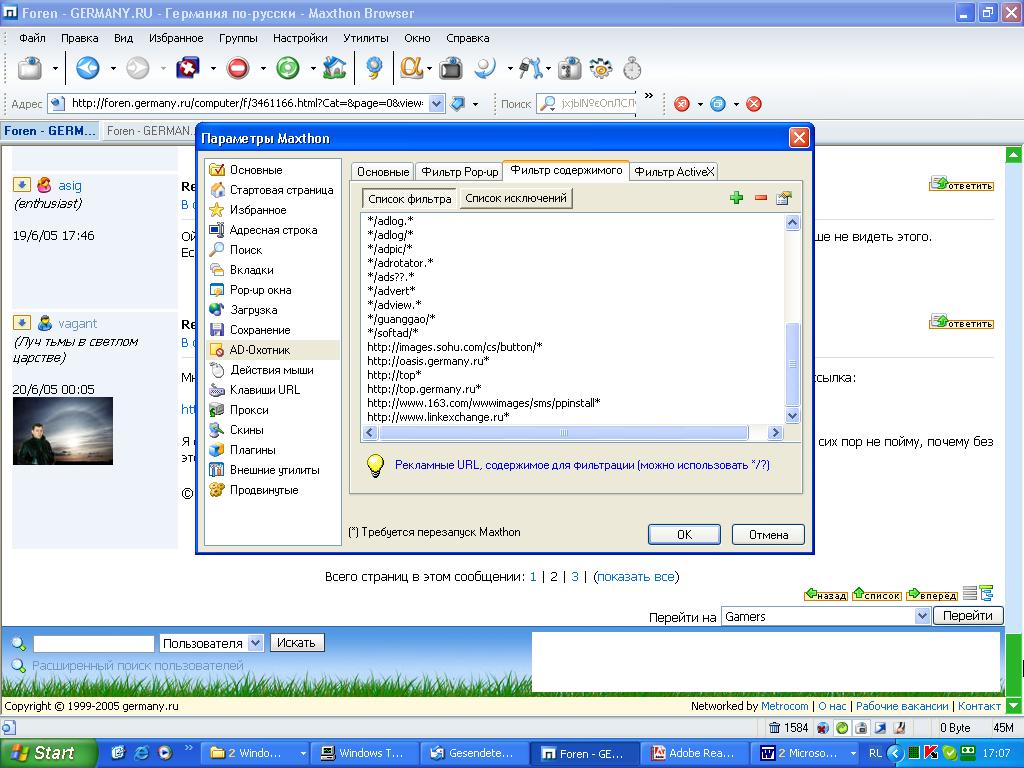Screen dimensions: 1024x768
Task: Open the Back button history dropdown arrow
Action: tap(113, 68)
